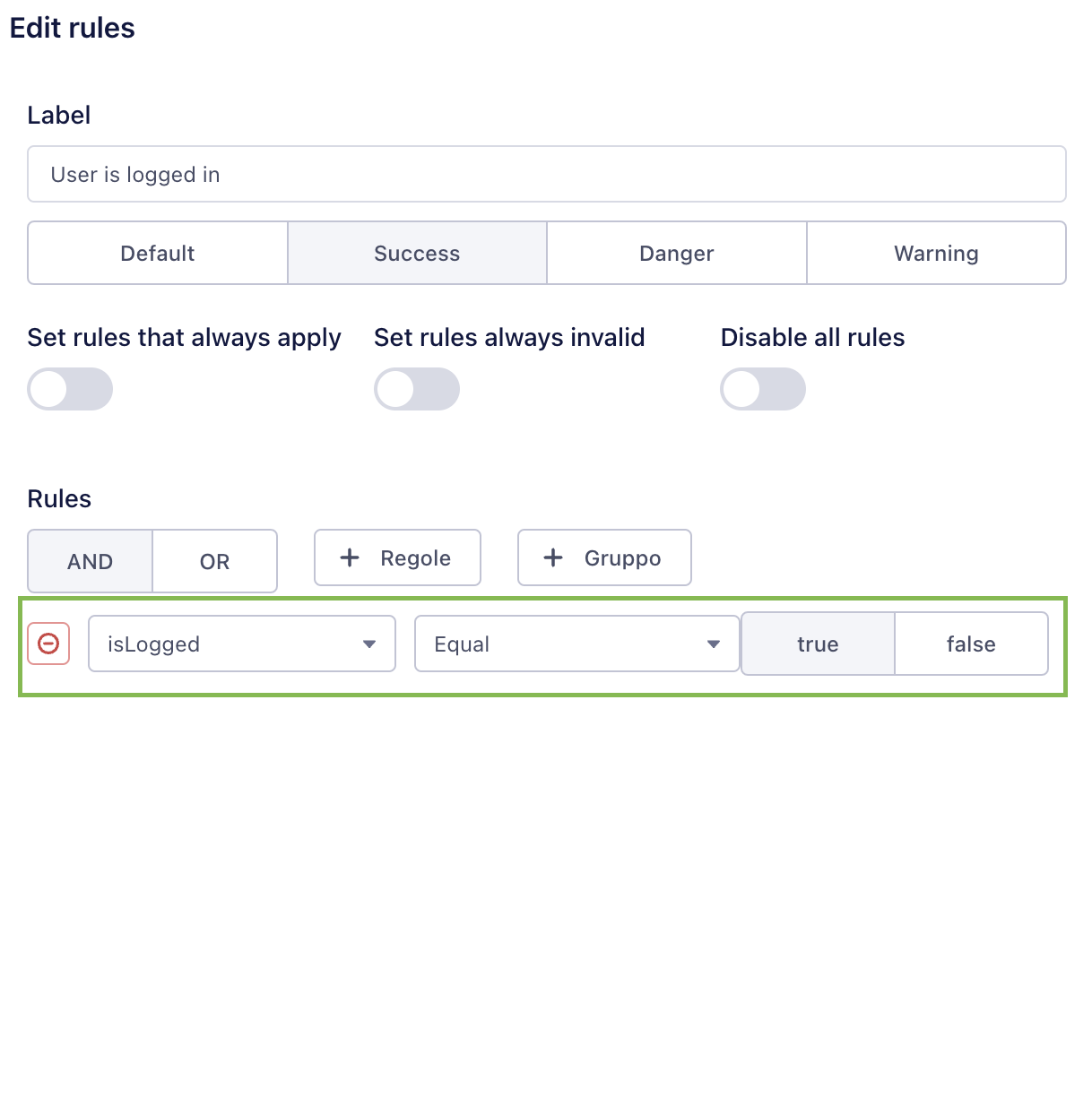This screenshot has width=1092, height=1106.
Task: Choose the Warning style option
Action: coord(936,253)
